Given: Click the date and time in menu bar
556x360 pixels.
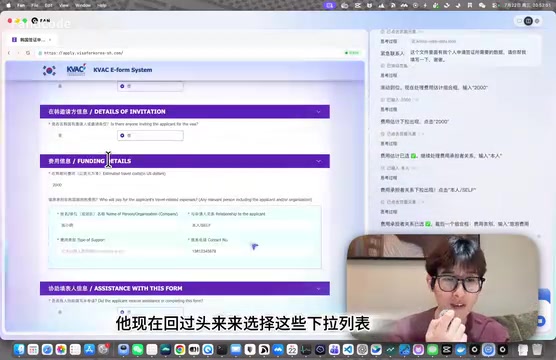Looking at the screenshot, I should click(x=527, y=5).
